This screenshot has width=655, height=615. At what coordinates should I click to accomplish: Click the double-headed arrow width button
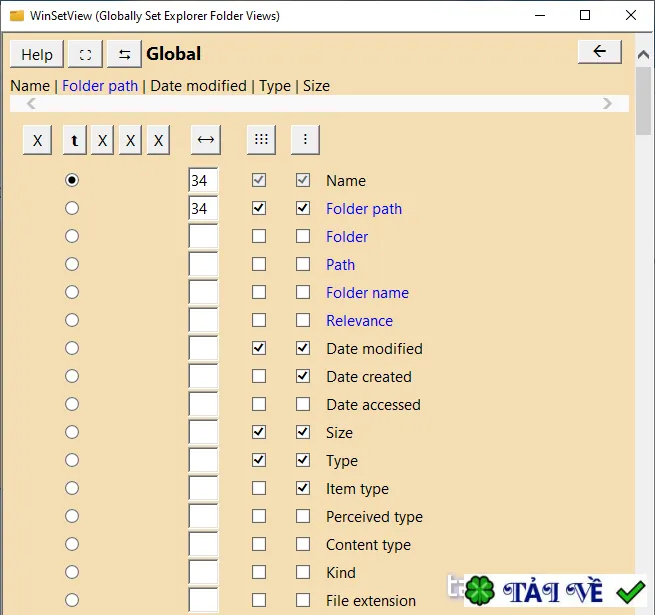[x=206, y=140]
